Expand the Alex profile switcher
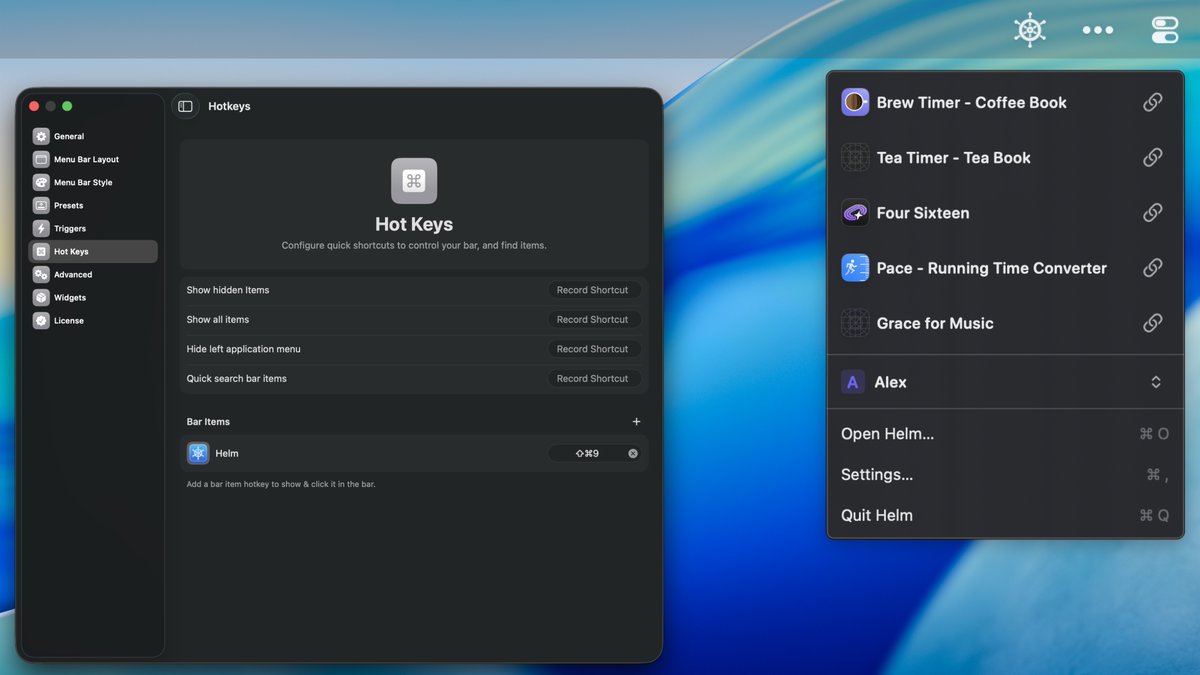The width and height of the screenshot is (1200, 675). [x=1155, y=382]
